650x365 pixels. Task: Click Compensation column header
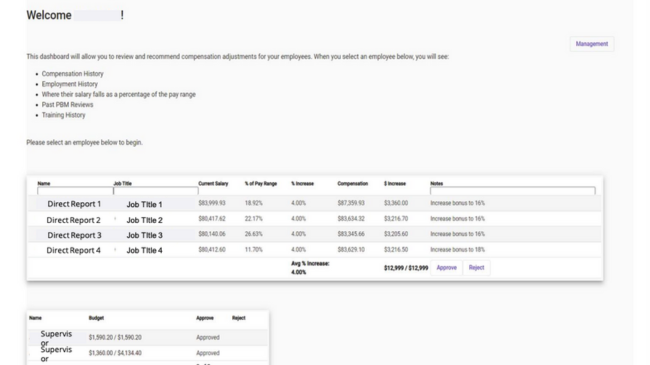(352, 183)
